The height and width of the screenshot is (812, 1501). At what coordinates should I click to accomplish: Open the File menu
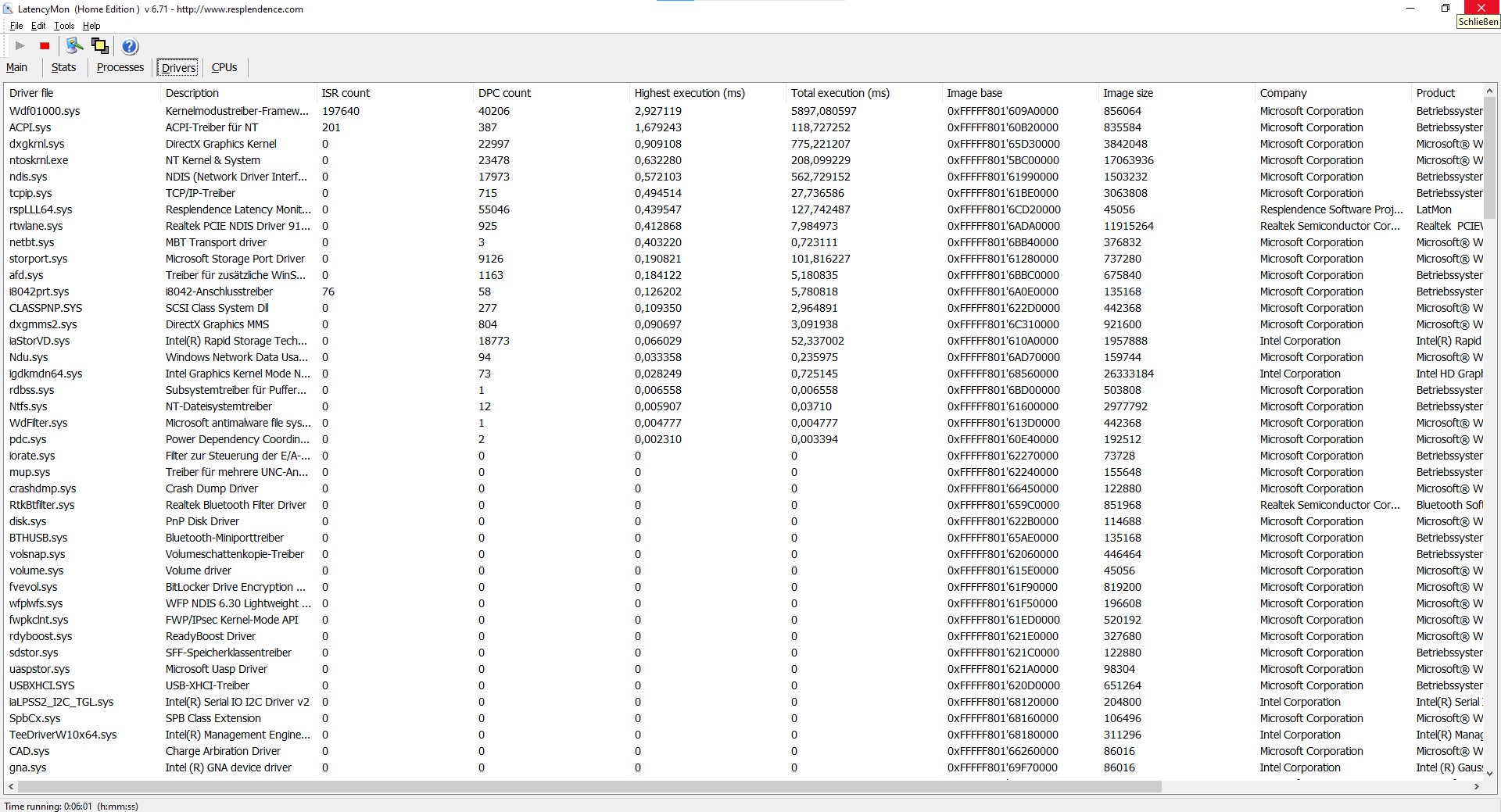tap(16, 26)
